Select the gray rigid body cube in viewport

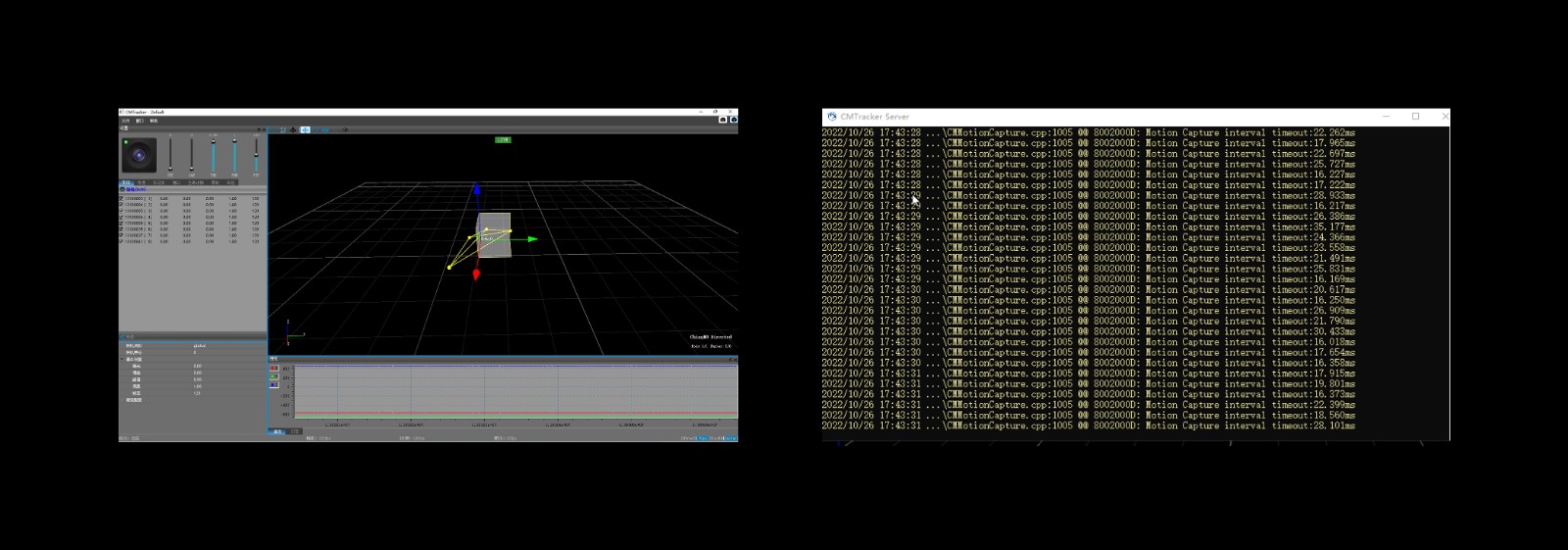click(495, 235)
